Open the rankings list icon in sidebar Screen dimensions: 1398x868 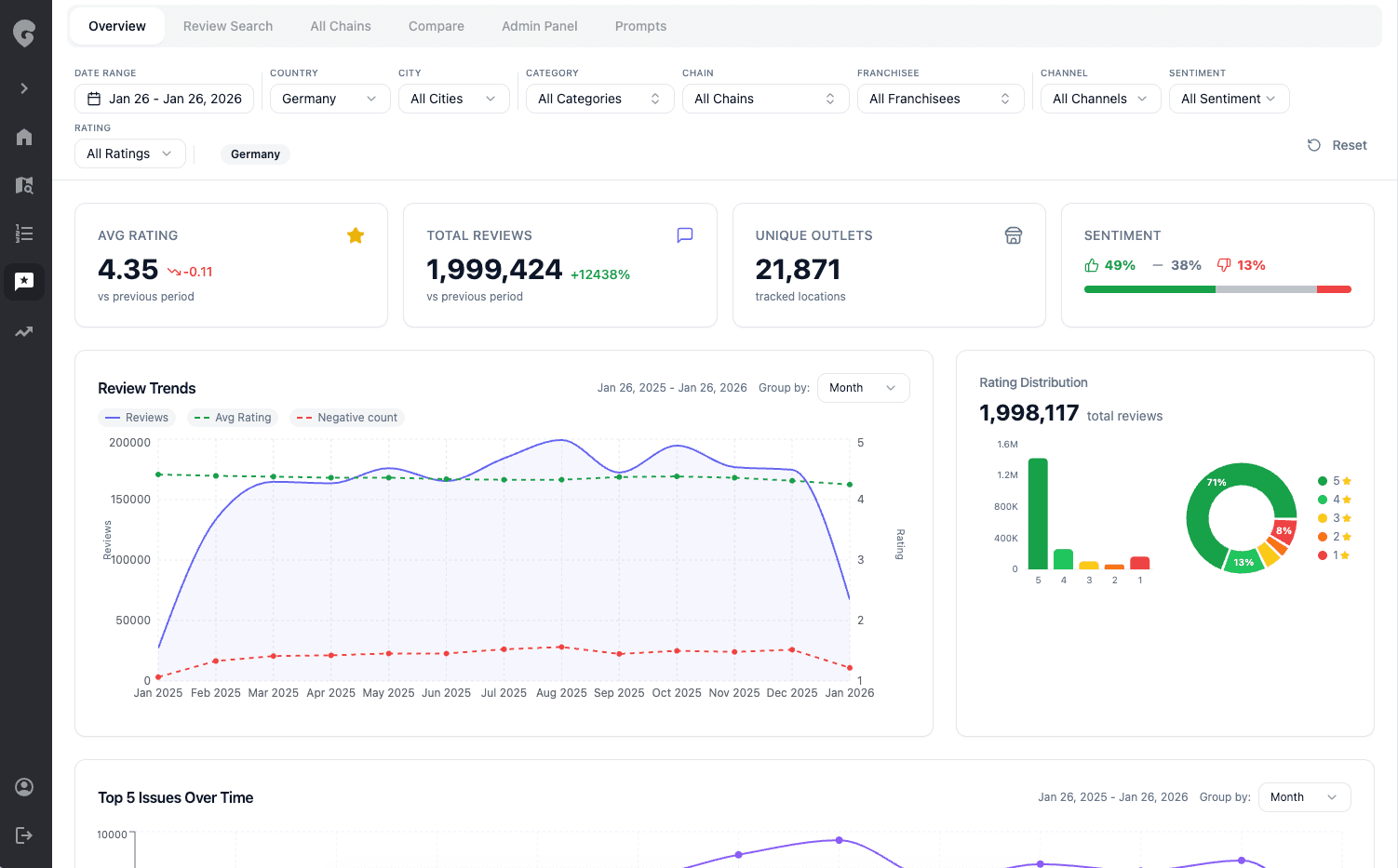pos(24,234)
